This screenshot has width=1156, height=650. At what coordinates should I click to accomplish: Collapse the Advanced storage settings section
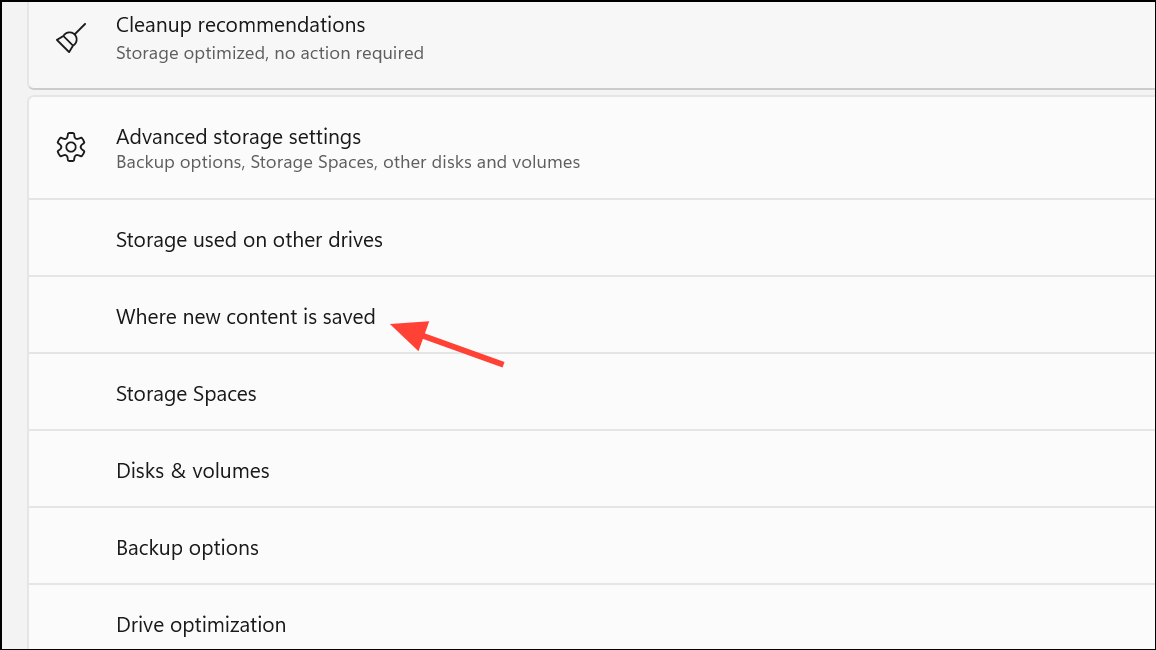(x=592, y=147)
